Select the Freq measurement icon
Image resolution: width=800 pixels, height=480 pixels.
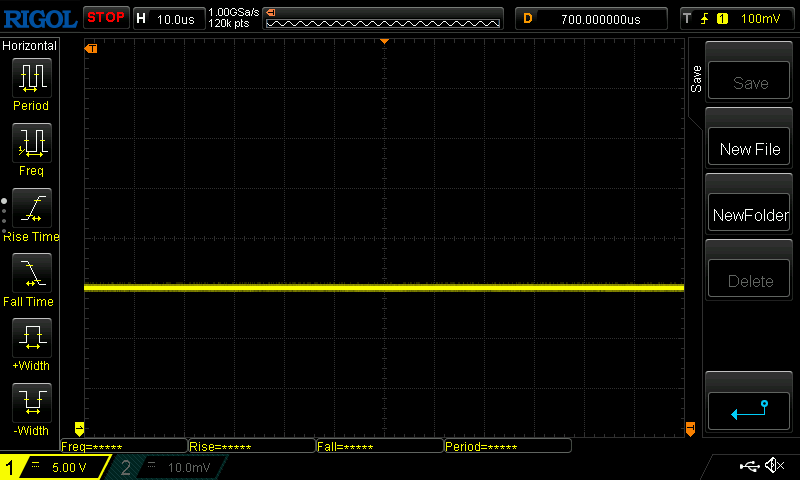pyautogui.click(x=31, y=144)
